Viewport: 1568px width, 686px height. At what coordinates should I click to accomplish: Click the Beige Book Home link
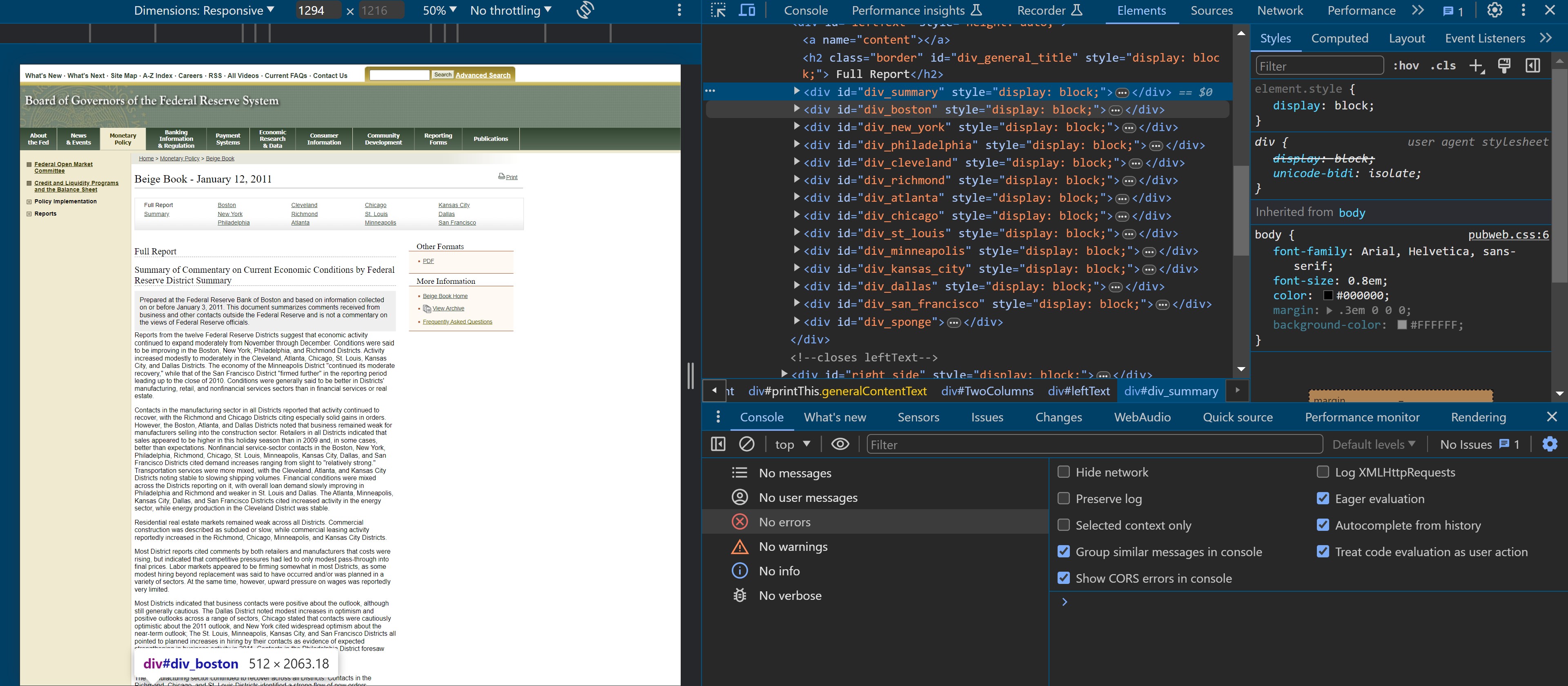click(445, 296)
